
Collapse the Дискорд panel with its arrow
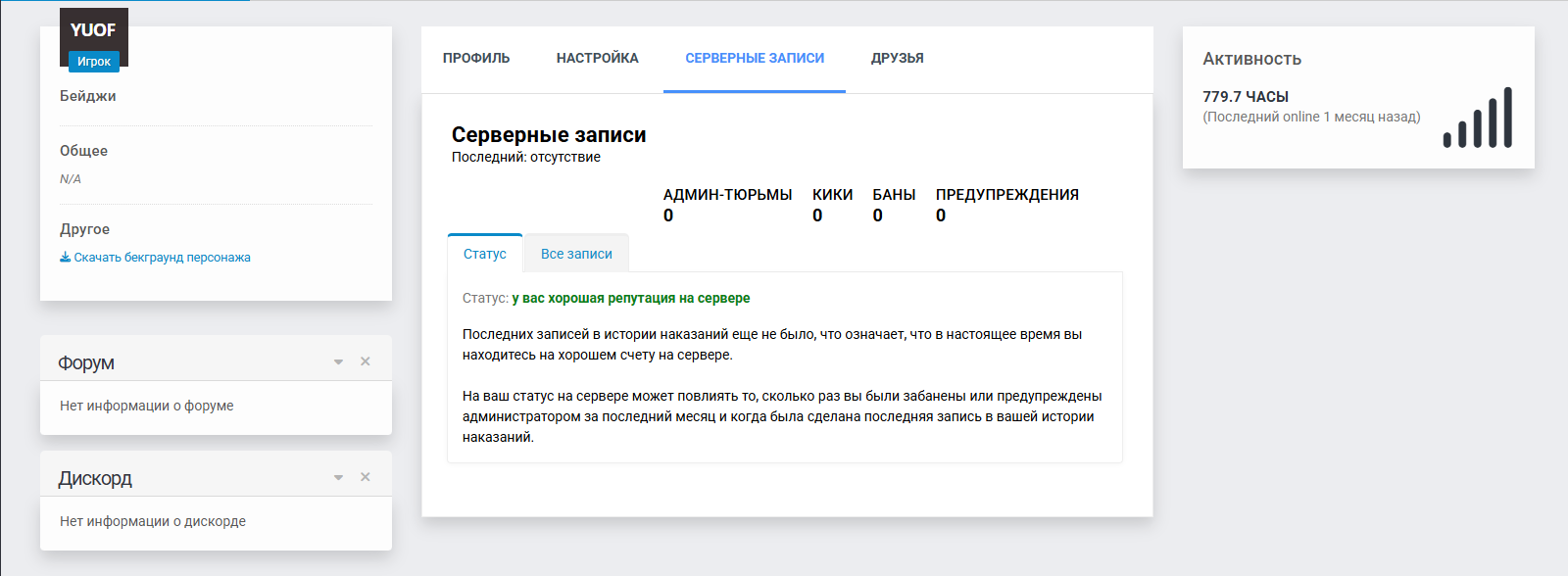click(x=338, y=478)
